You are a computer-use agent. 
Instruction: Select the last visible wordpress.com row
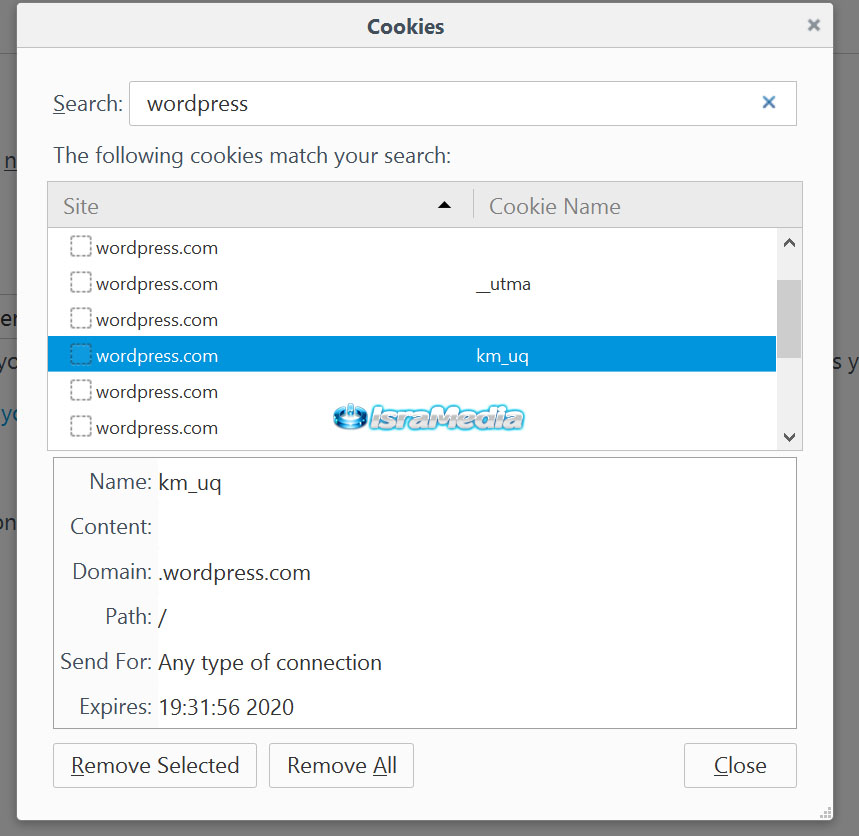tap(300, 428)
